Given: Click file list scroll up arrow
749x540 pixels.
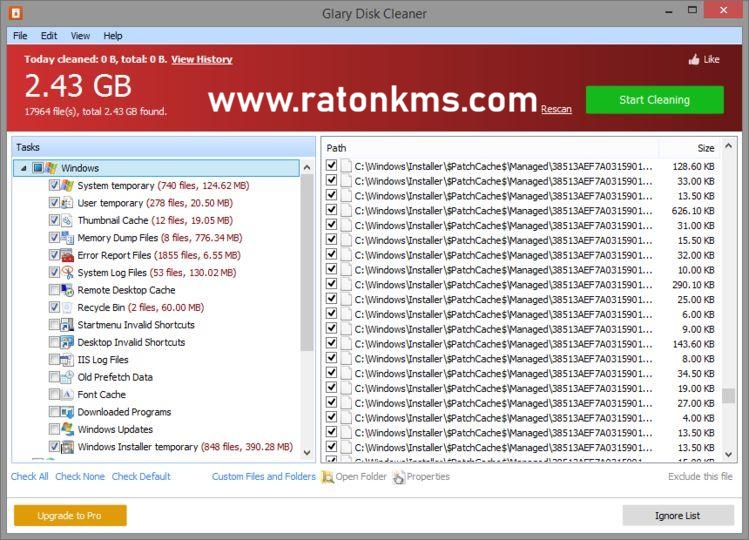Looking at the screenshot, I should point(728,146).
